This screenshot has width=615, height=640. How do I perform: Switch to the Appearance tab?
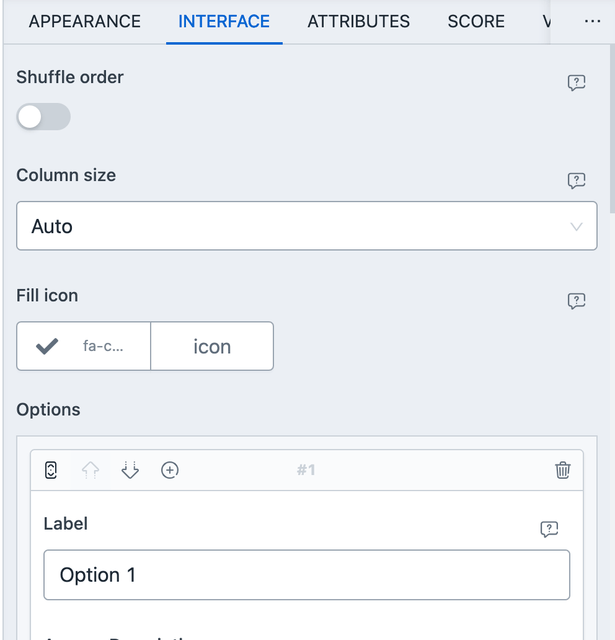pos(85,21)
